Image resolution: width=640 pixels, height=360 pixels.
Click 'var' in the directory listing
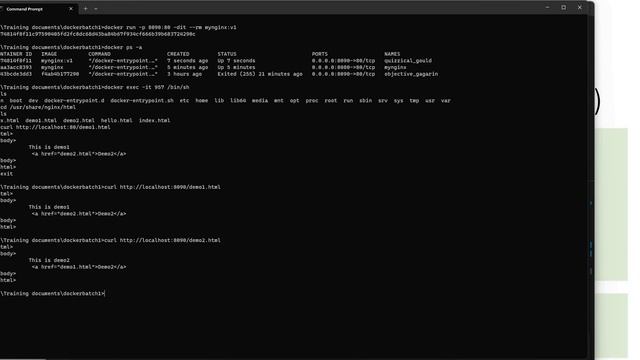446,100
